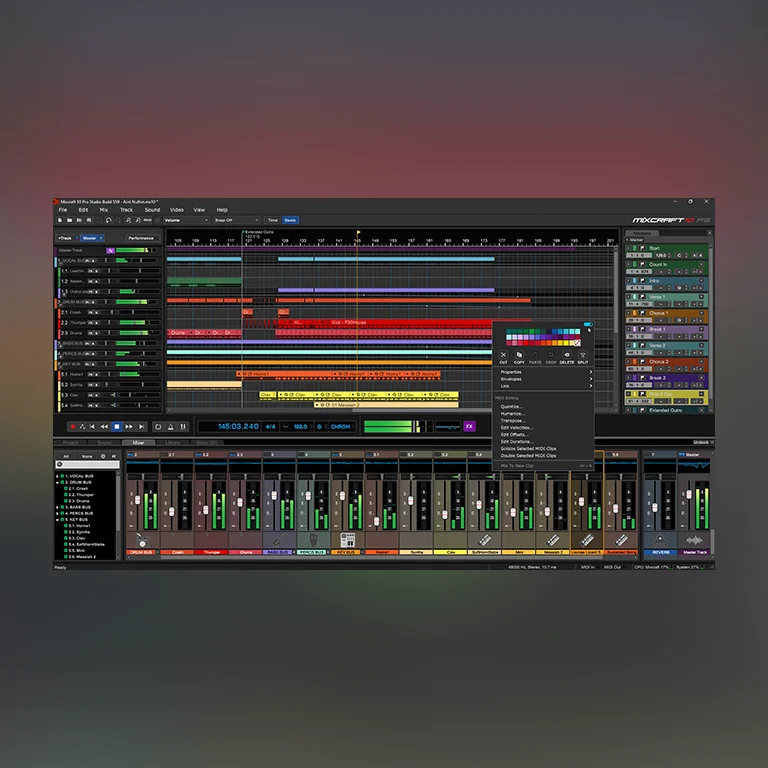The image size is (768, 768).
Task: Click the Cut icon in context menu
Action: pyautogui.click(x=503, y=356)
